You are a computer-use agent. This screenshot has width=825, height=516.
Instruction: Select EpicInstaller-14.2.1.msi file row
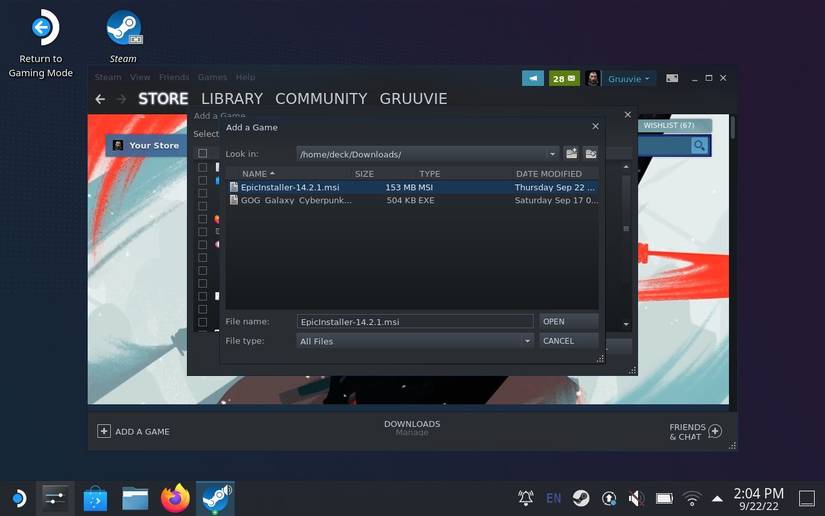pyautogui.click(x=412, y=187)
